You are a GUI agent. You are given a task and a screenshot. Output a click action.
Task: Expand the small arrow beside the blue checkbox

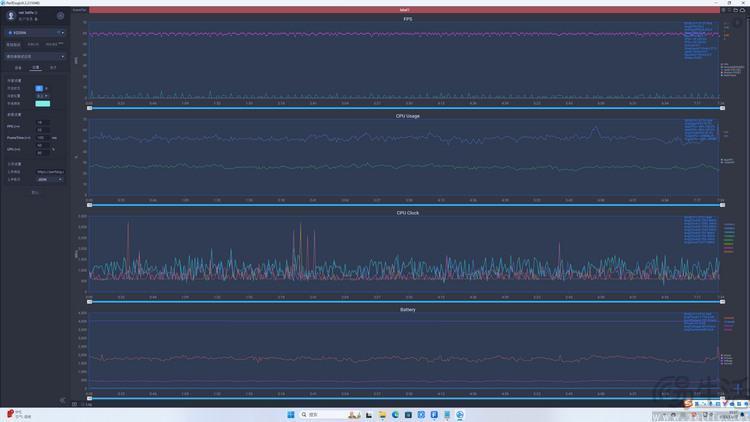pos(46,89)
